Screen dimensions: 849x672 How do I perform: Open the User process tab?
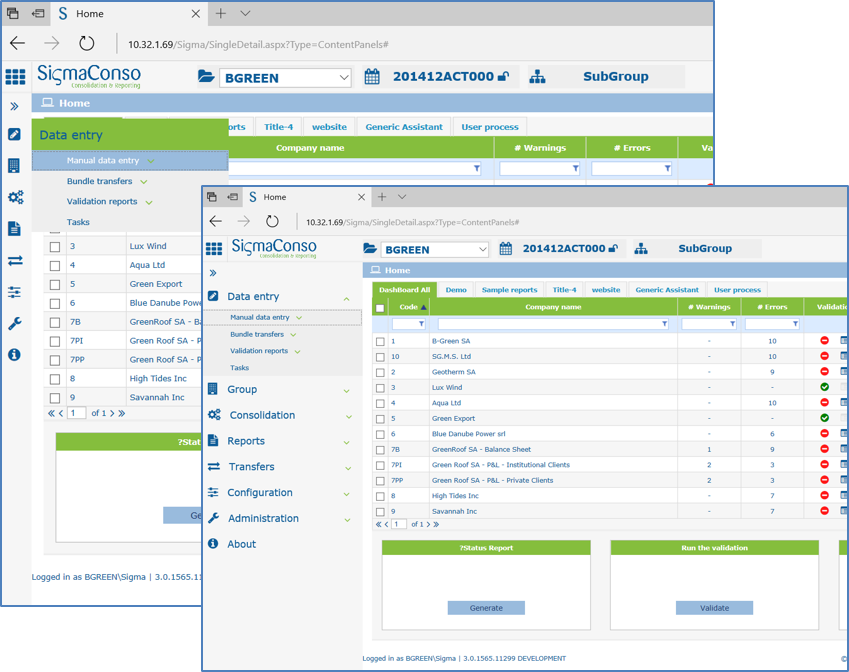point(737,289)
